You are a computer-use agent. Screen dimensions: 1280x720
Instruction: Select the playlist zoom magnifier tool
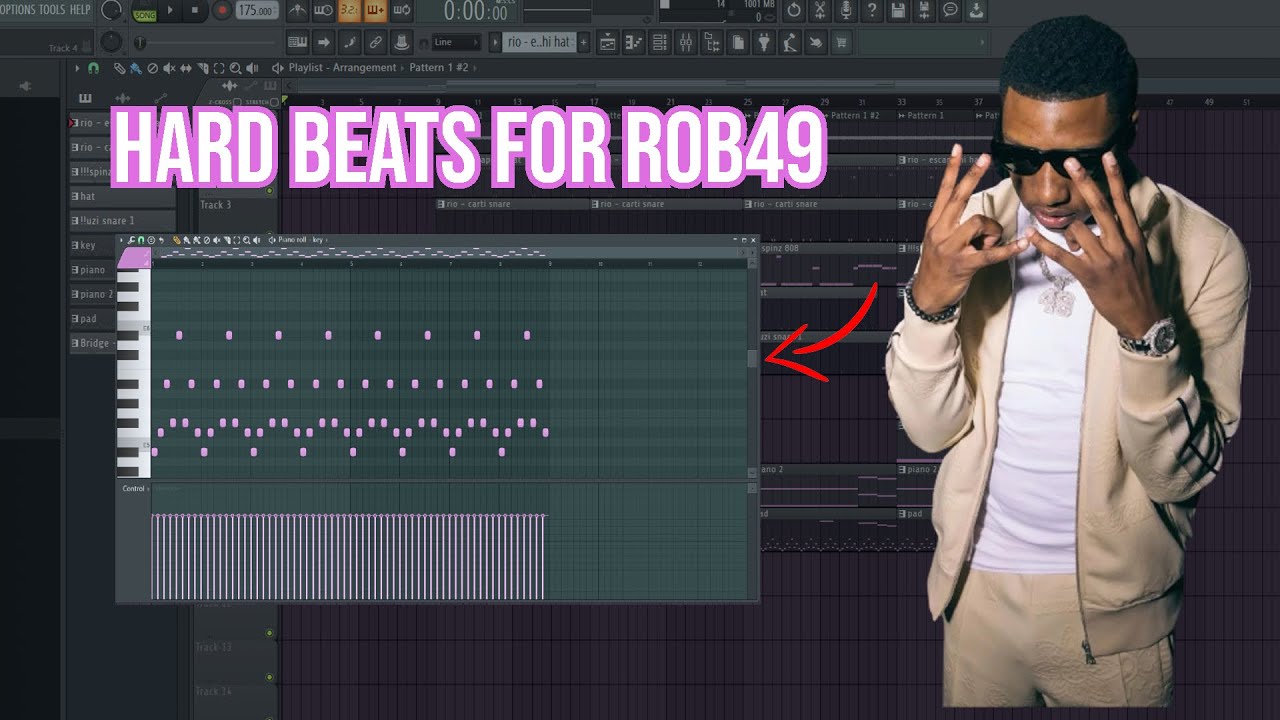coord(236,68)
